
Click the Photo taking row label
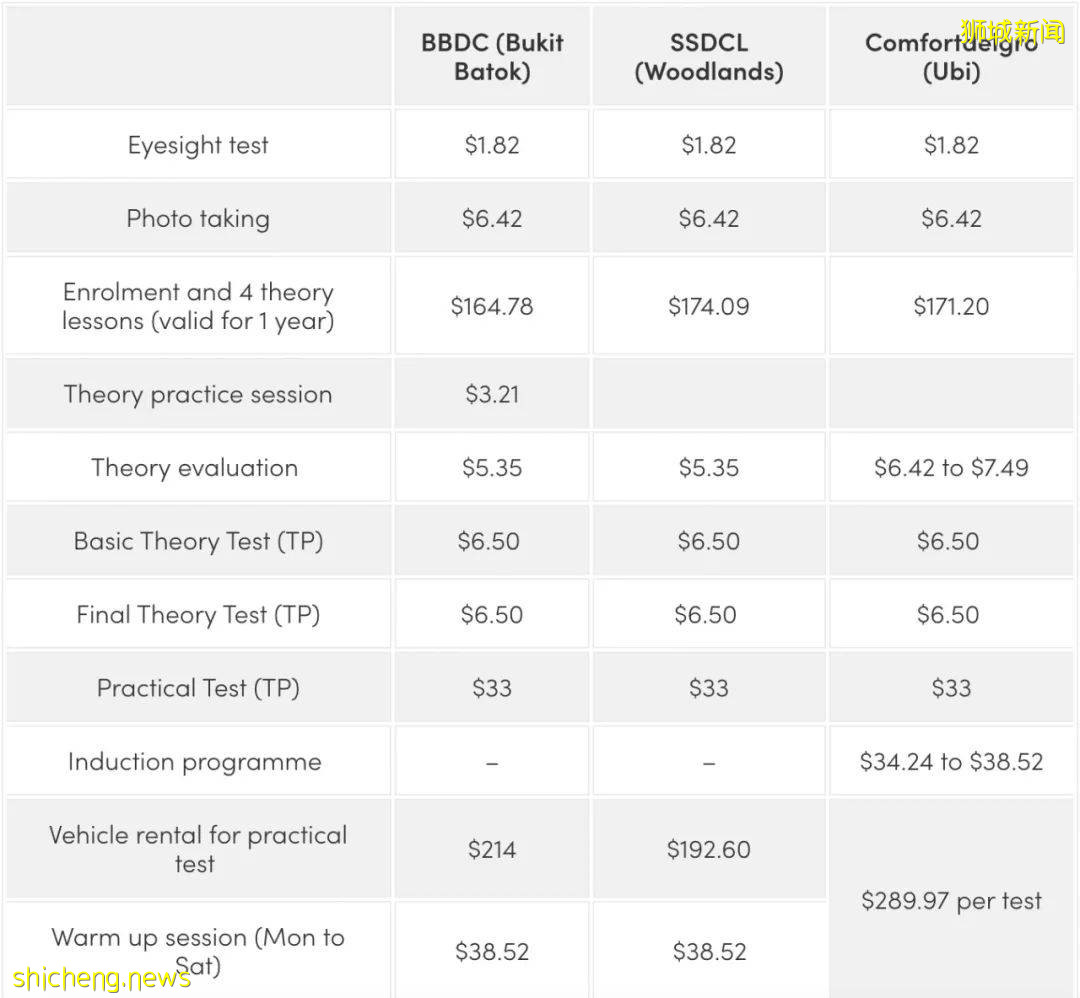click(x=198, y=218)
